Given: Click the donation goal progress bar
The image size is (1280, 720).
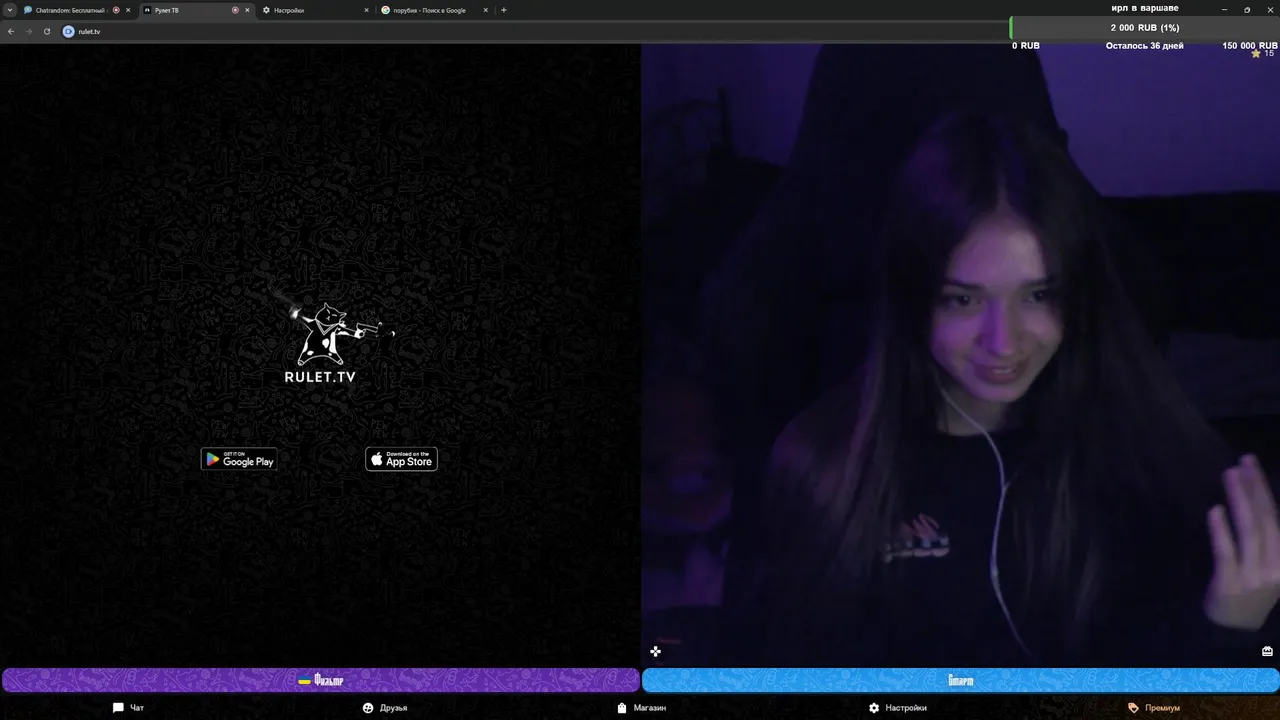Looking at the screenshot, I should click(1144, 28).
